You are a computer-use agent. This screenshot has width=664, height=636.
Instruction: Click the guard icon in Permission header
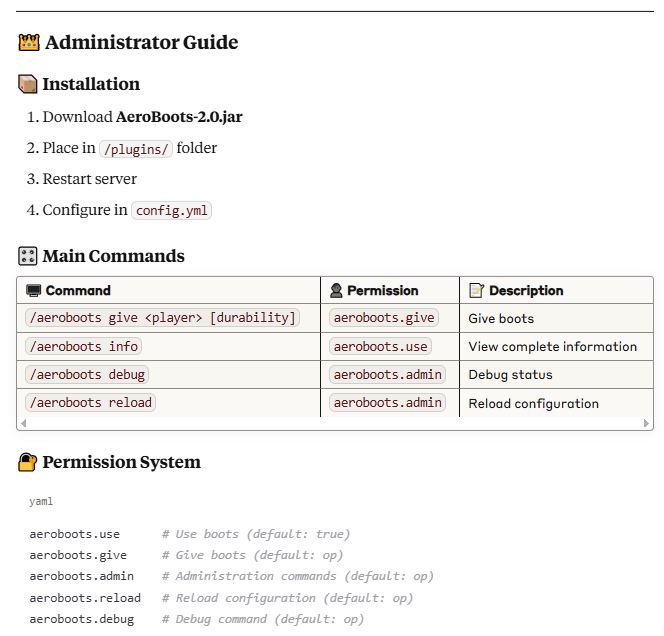(x=336, y=291)
